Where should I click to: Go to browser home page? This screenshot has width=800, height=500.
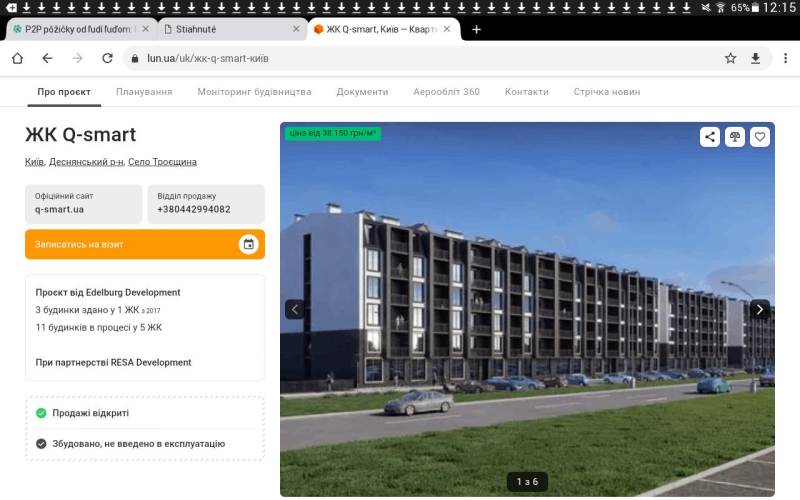click(x=17, y=58)
